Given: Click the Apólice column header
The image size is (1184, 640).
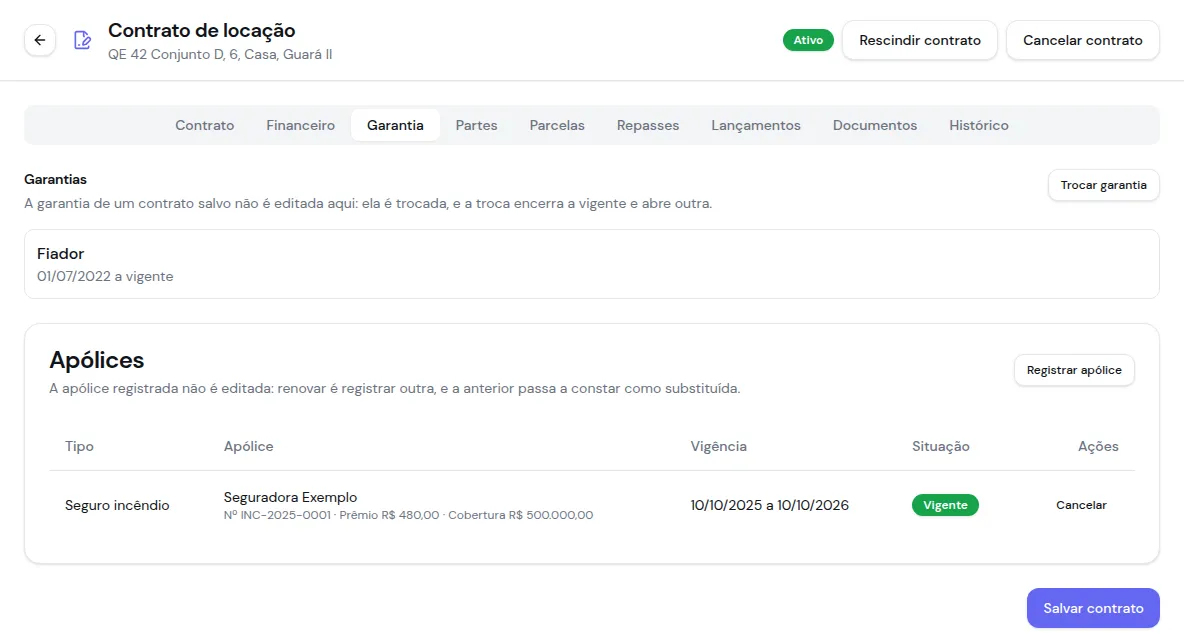Looking at the screenshot, I should [248, 446].
